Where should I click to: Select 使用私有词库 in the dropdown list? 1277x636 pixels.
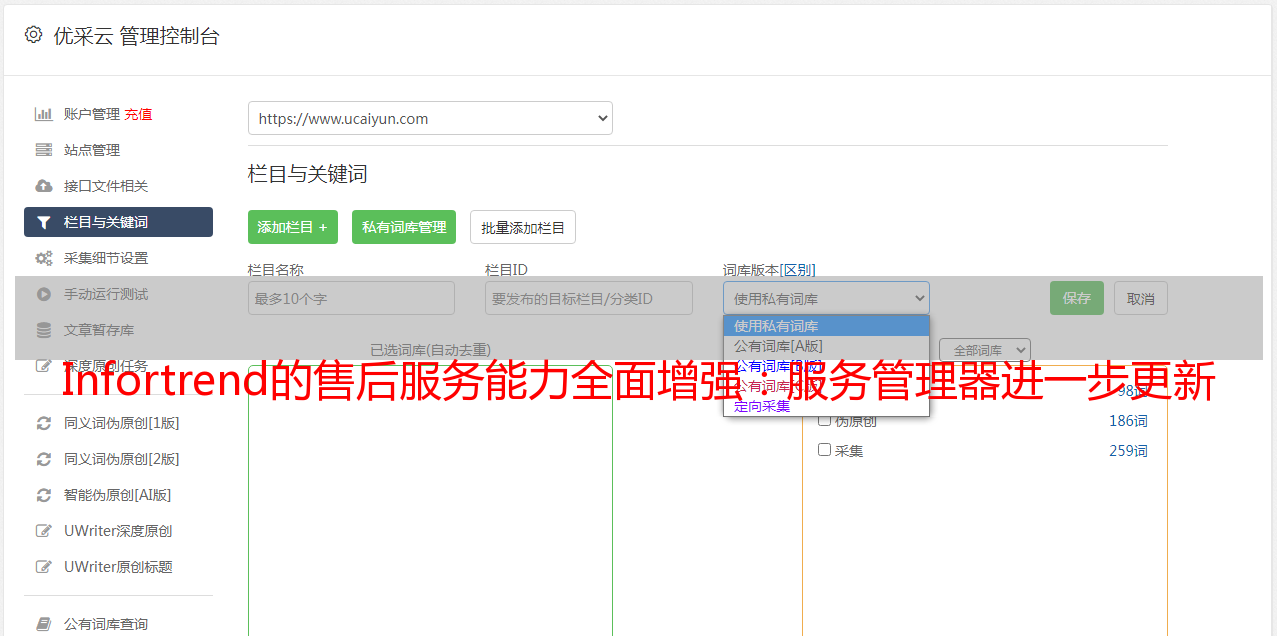(826, 326)
